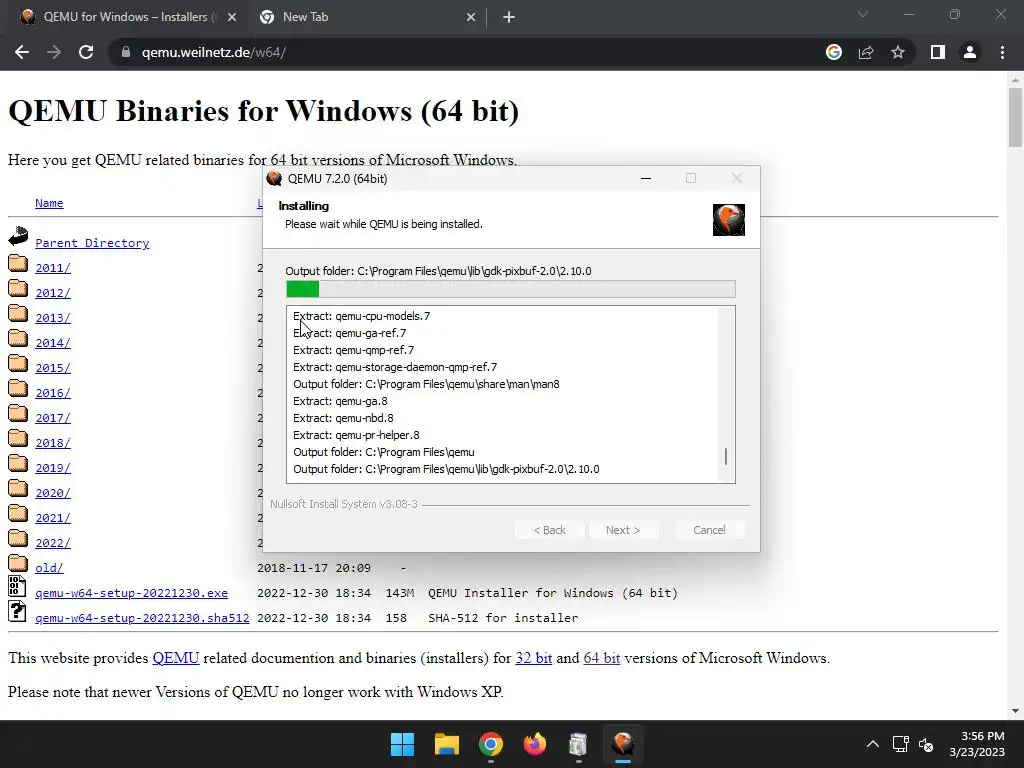Share this page using the share icon
The image size is (1024, 768).
pos(866,52)
